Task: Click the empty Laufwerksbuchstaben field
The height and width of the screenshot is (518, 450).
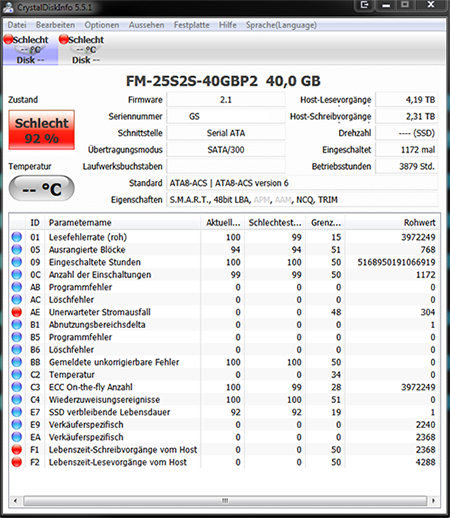Action: point(226,166)
